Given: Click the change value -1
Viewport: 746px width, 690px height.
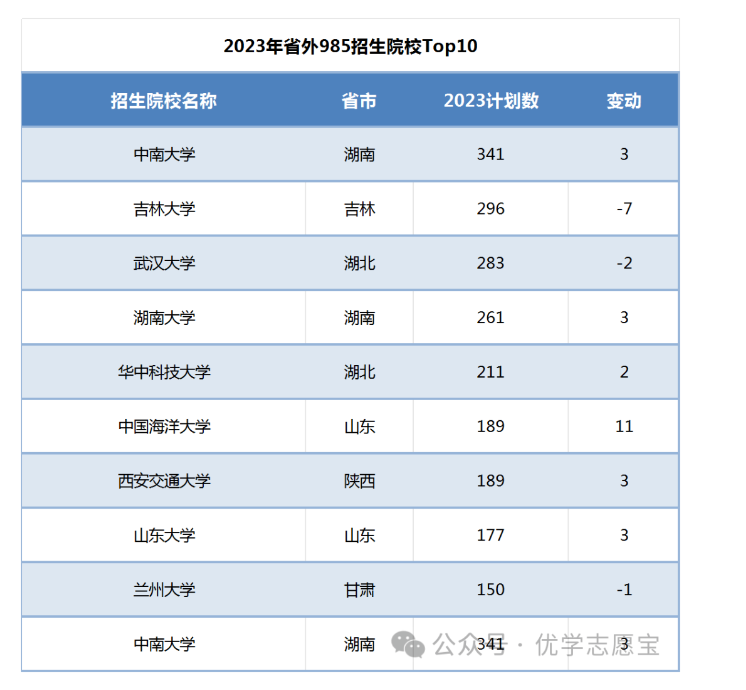Looking at the screenshot, I should pyautogui.click(x=624, y=589).
